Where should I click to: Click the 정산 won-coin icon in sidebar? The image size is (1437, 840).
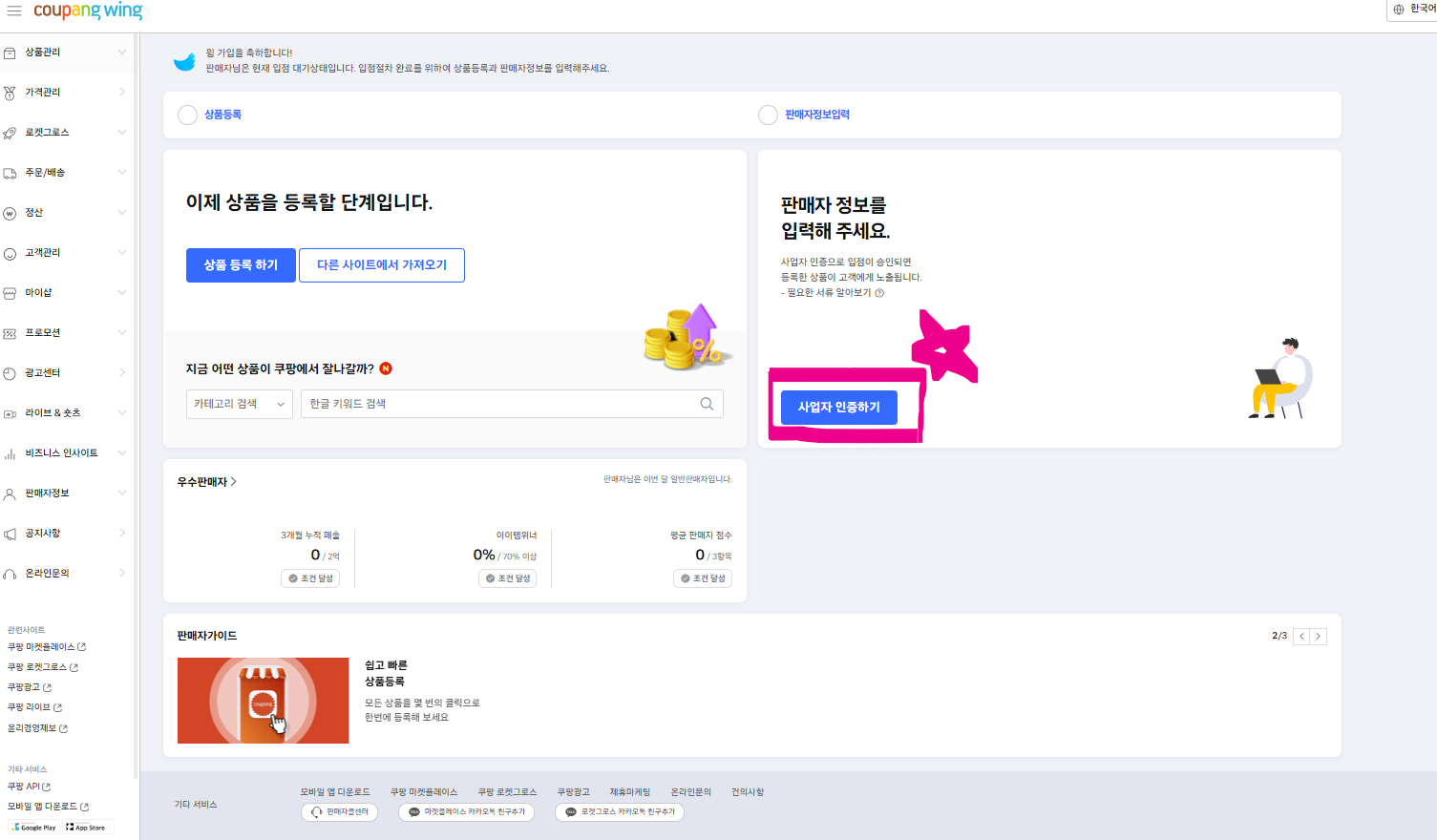[10, 213]
